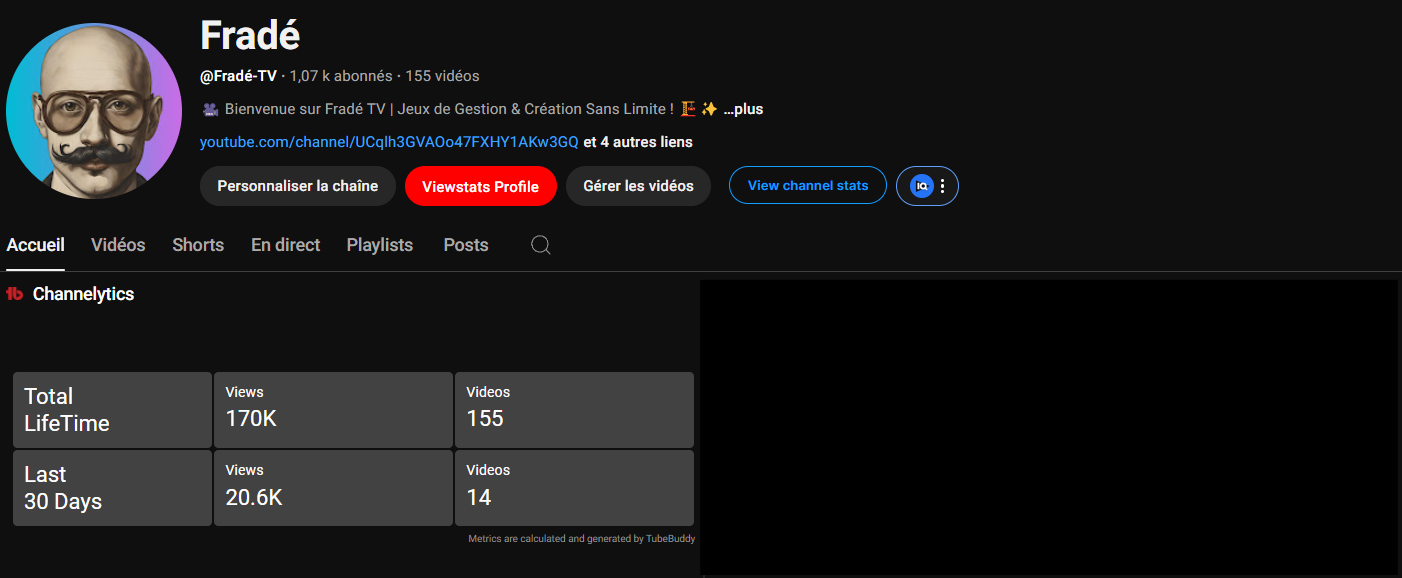This screenshot has height=578, width=1402.
Task: Click the 'Bienvenue sur Fradé TV' description line
Action: pos(461,109)
